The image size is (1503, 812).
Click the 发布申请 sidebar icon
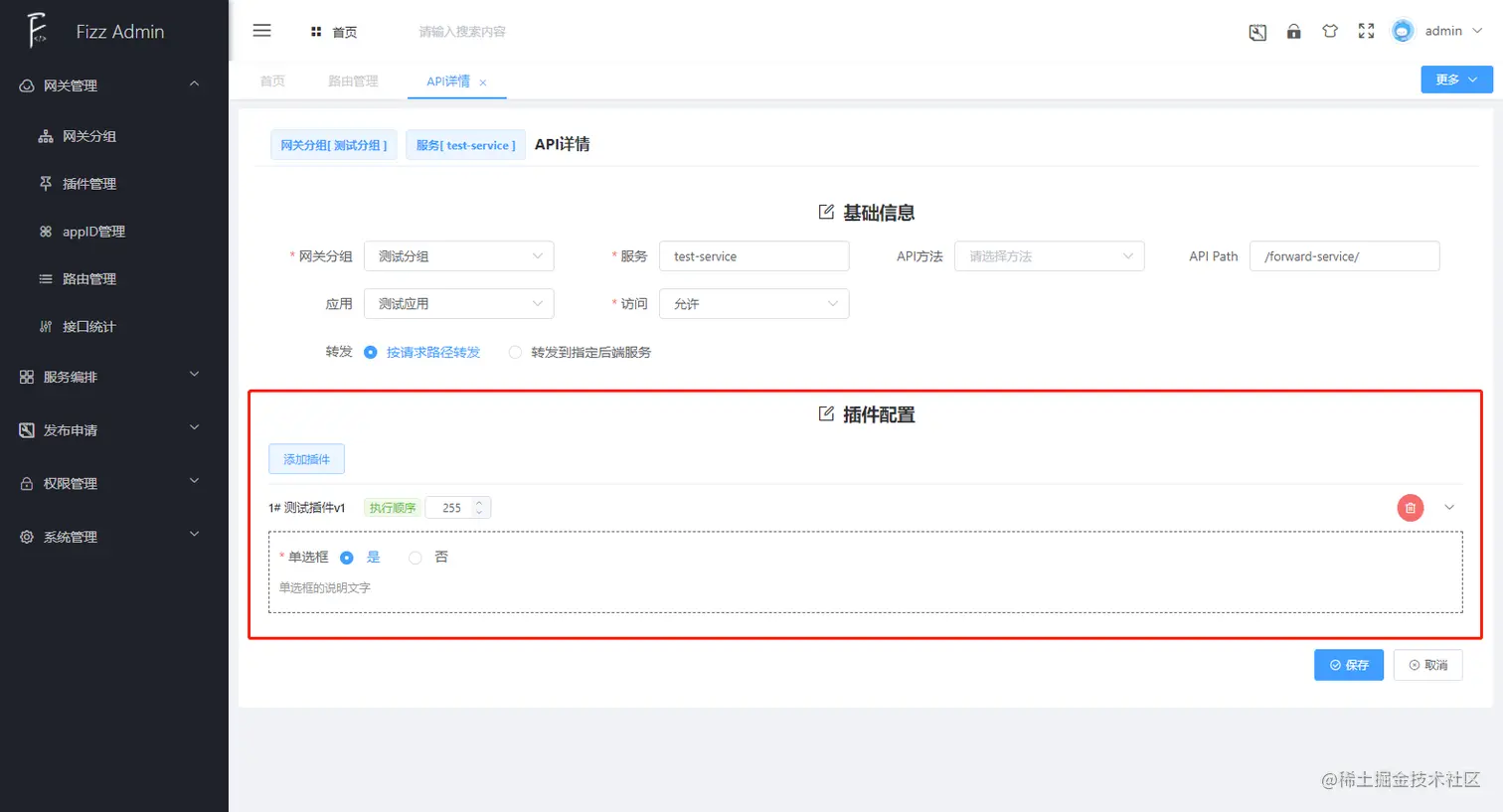pos(27,430)
